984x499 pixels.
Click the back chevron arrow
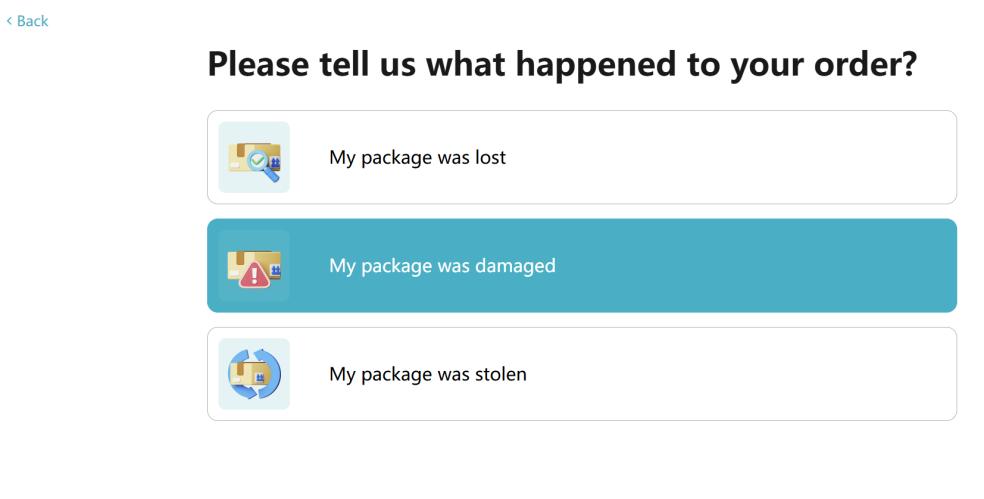(x=9, y=21)
